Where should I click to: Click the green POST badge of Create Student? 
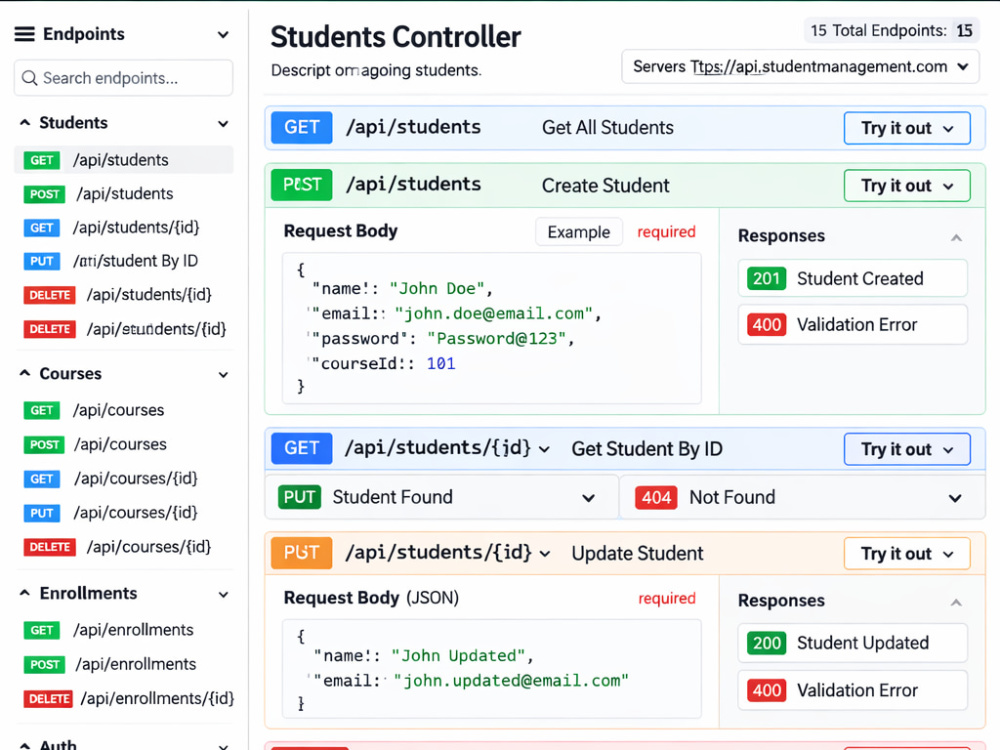302,185
